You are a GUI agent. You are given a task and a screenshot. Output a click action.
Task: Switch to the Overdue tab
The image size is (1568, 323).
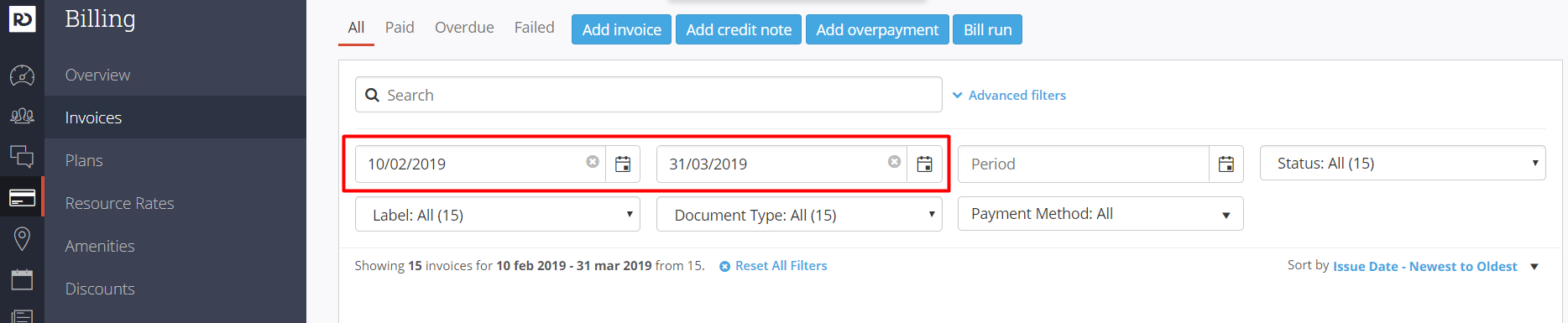[464, 28]
